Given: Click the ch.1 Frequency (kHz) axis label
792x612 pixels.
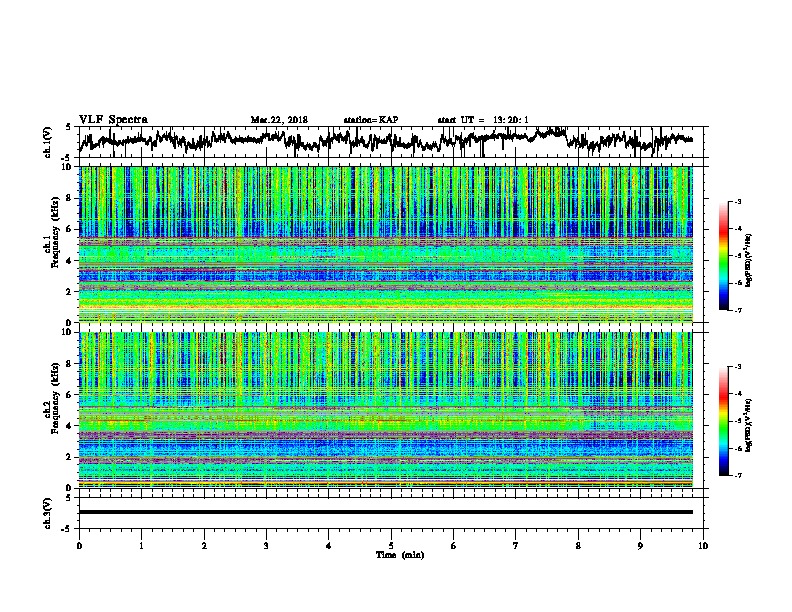Looking at the screenshot, I should (51, 233).
